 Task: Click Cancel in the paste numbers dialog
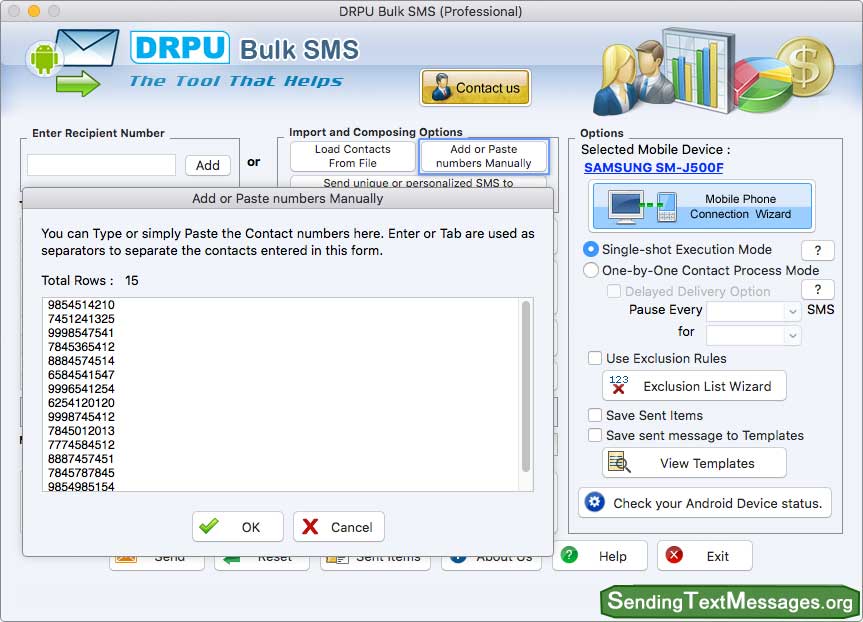click(338, 527)
